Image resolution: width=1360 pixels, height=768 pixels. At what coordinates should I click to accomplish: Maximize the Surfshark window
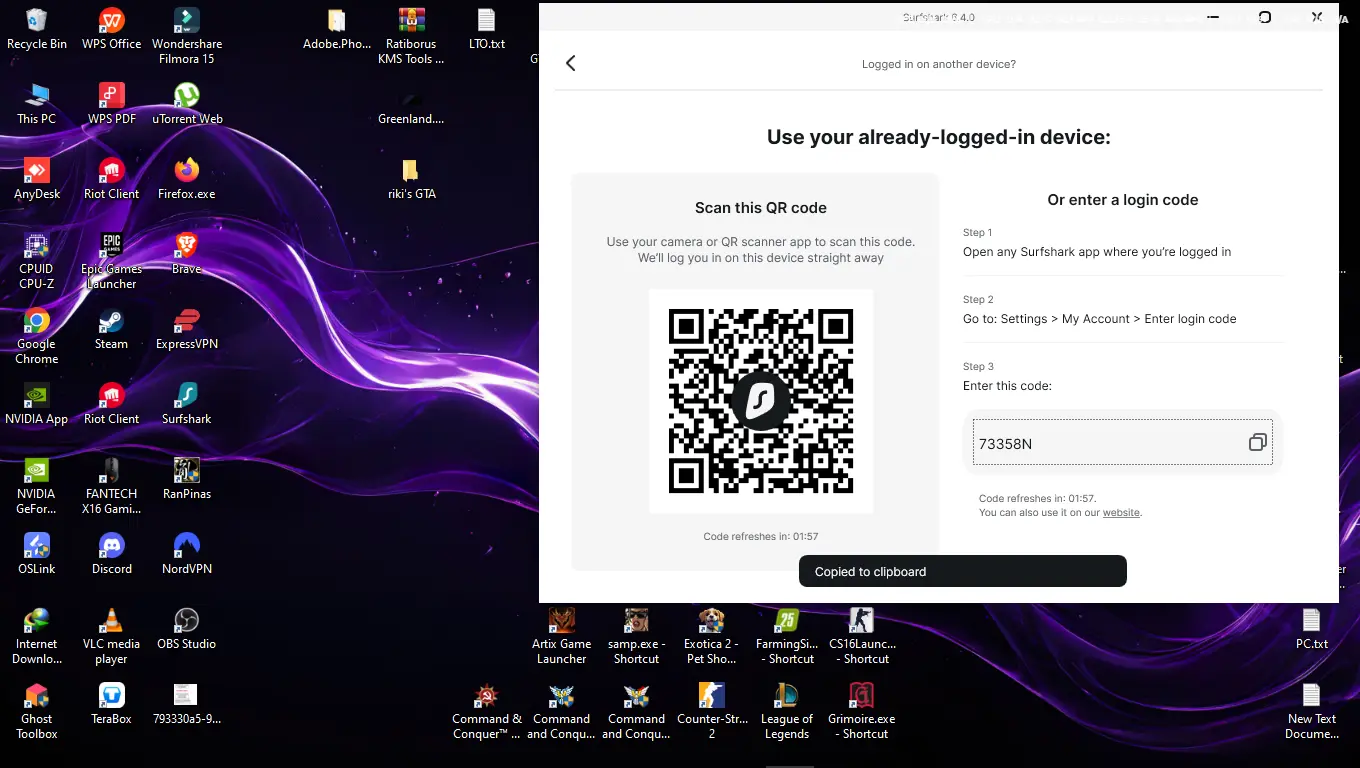click(x=1265, y=17)
